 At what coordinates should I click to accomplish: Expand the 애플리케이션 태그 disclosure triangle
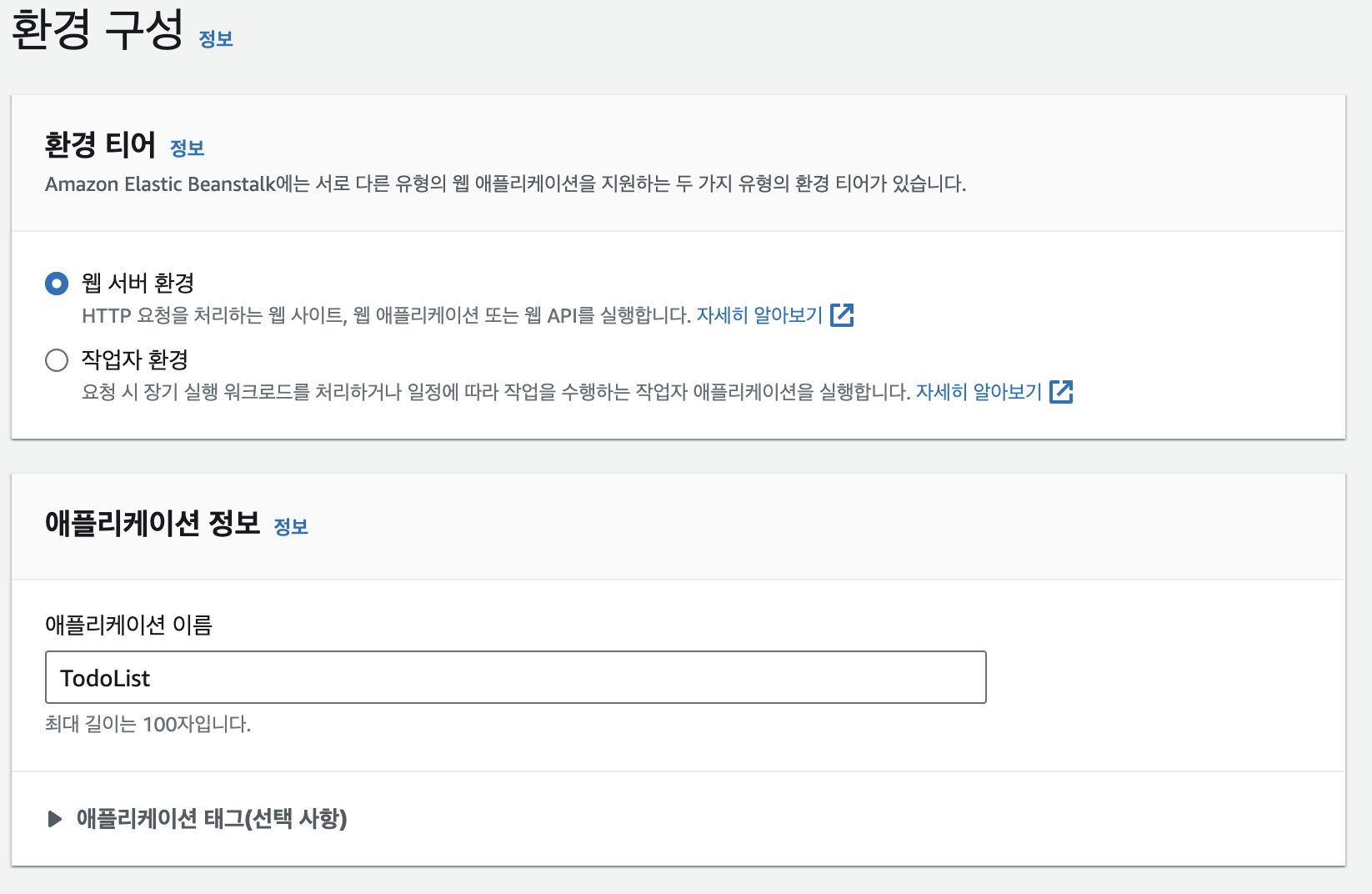(55, 819)
